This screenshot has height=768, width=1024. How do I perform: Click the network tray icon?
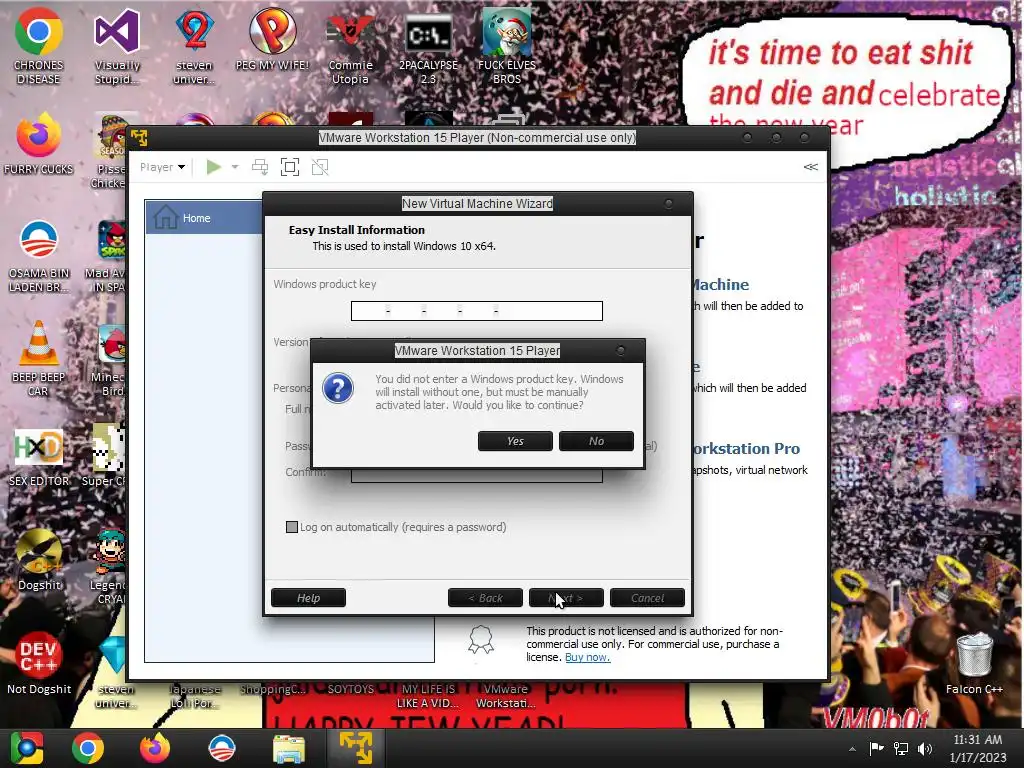pyautogui.click(x=901, y=748)
